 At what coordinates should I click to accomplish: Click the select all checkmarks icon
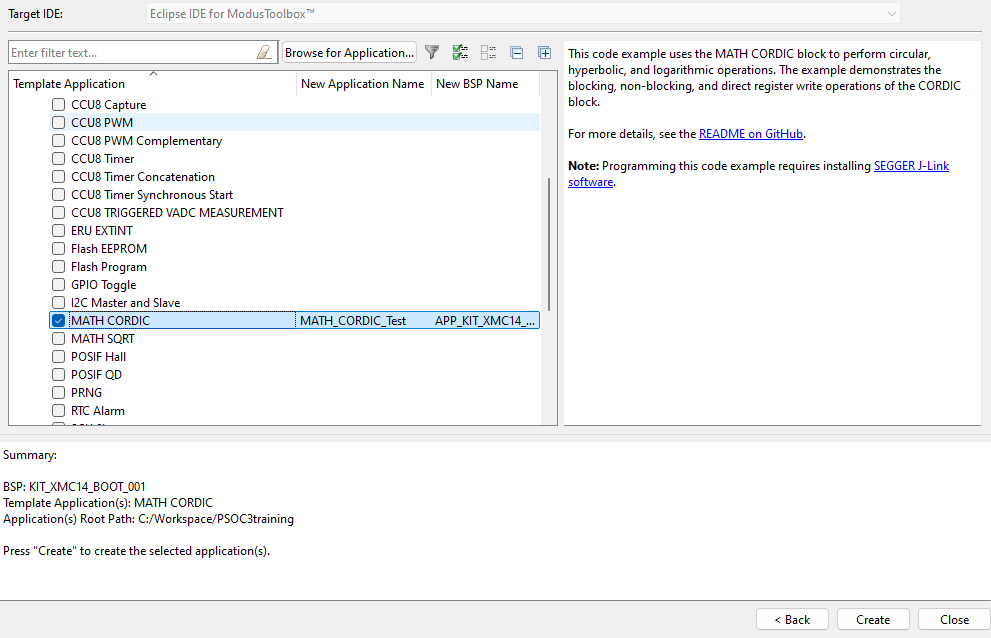click(460, 52)
